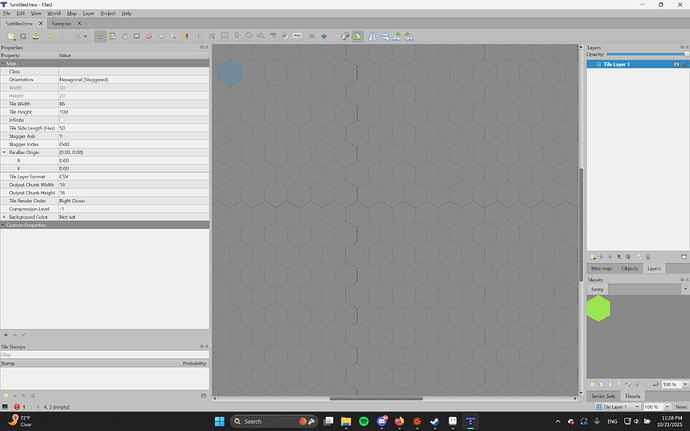Switch to the funny.tsx document tab
The height and width of the screenshot is (431, 690).
tap(61, 24)
